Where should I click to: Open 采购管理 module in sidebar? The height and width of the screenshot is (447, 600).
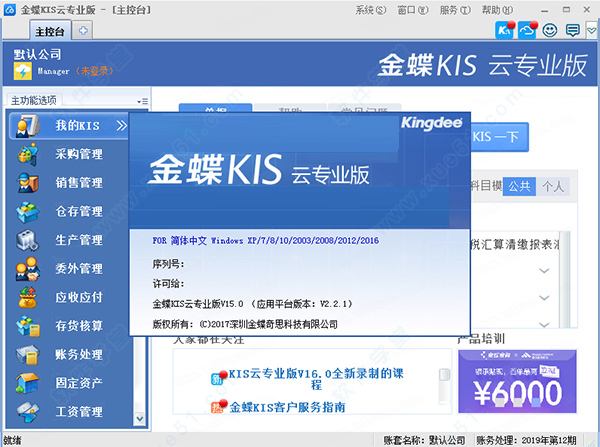(x=78, y=154)
